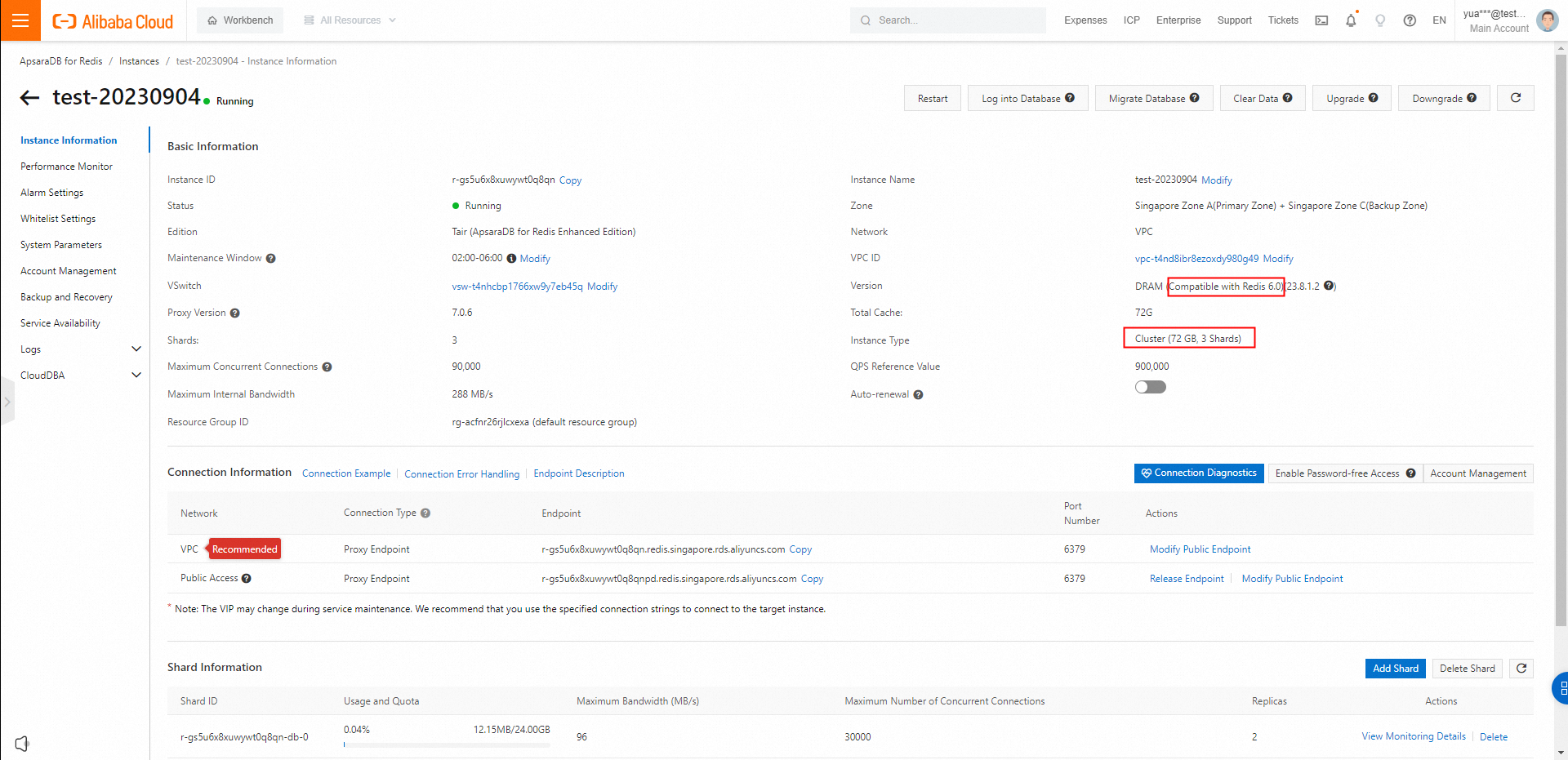Viewport: 1568px width, 760px height.
Task: Show help icon next to Upgrade
Action: tap(1373, 98)
